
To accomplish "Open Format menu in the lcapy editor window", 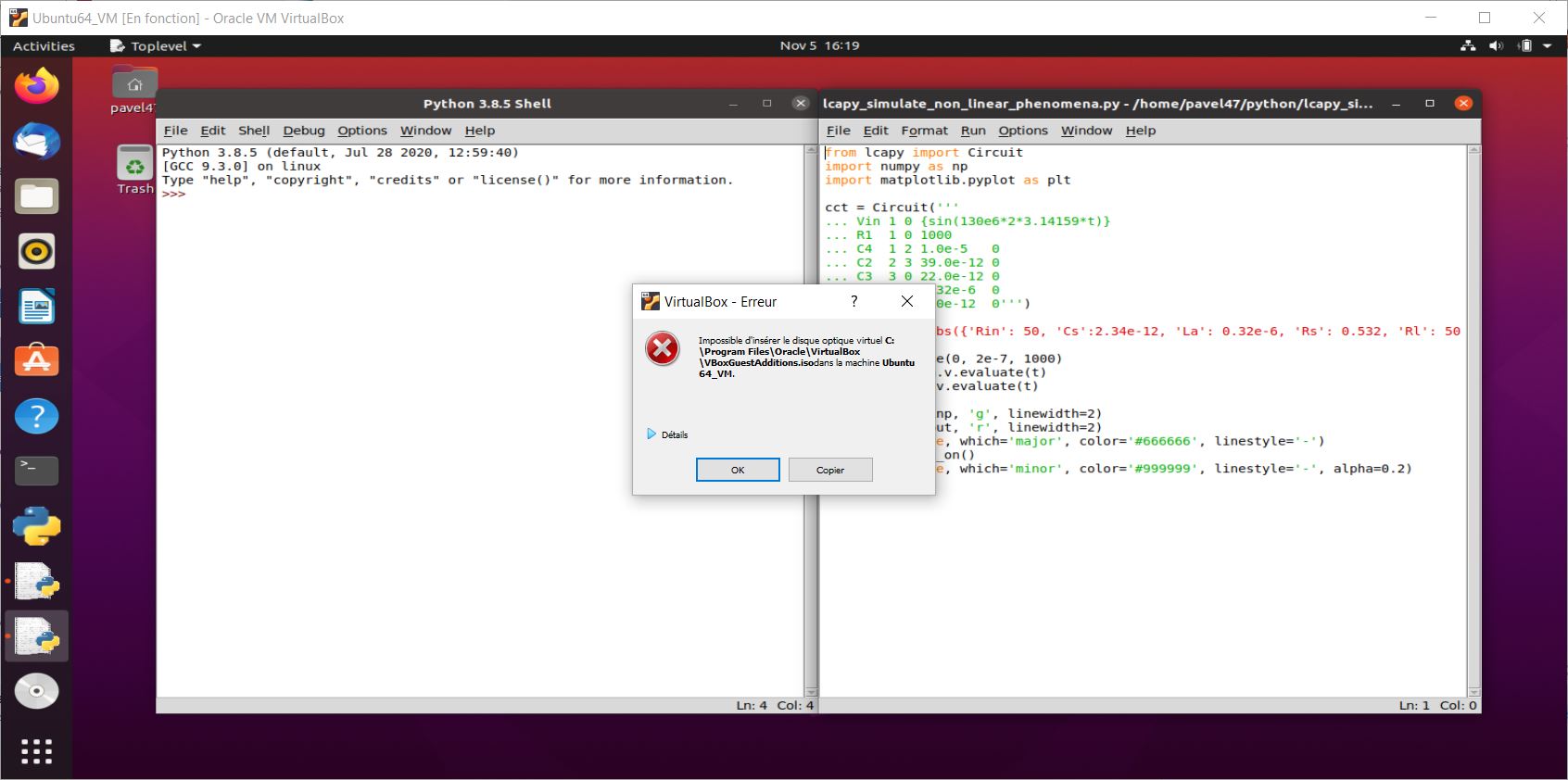I will (x=925, y=131).
